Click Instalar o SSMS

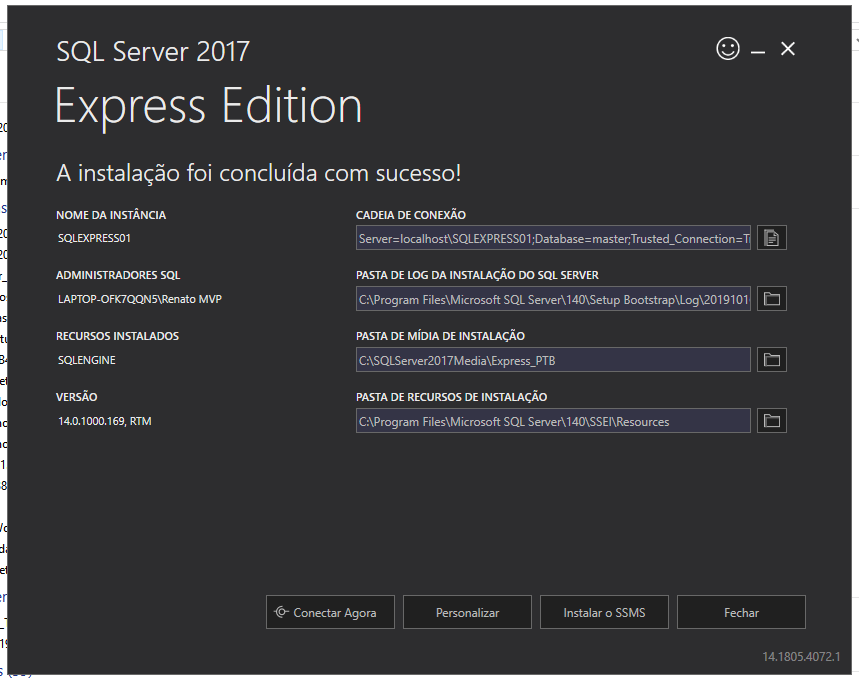click(x=604, y=612)
